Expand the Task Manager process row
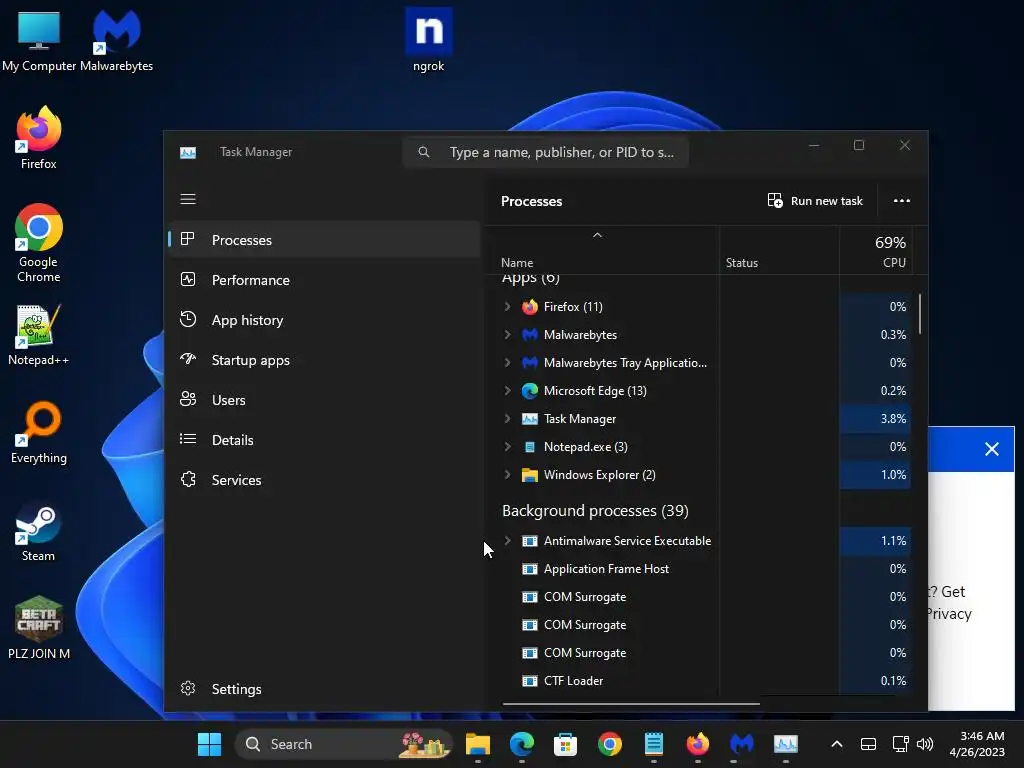 click(x=507, y=419)
